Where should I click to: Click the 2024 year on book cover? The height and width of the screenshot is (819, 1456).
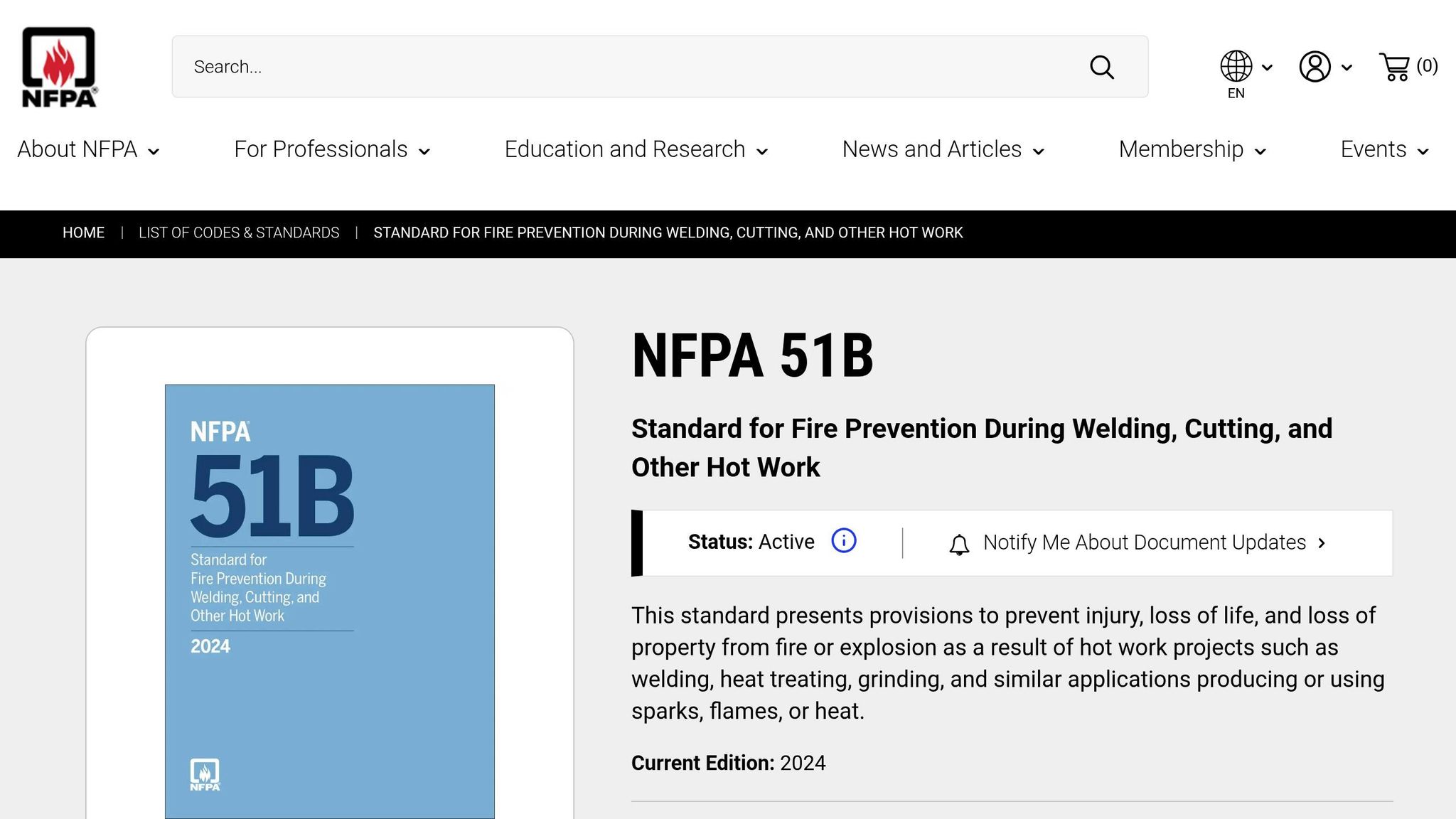tap(210, 646)
